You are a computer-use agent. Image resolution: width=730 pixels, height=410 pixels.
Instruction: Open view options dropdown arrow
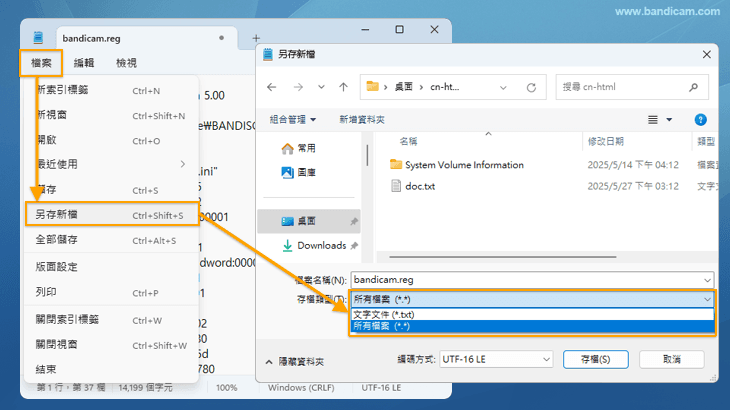[669, 120]
